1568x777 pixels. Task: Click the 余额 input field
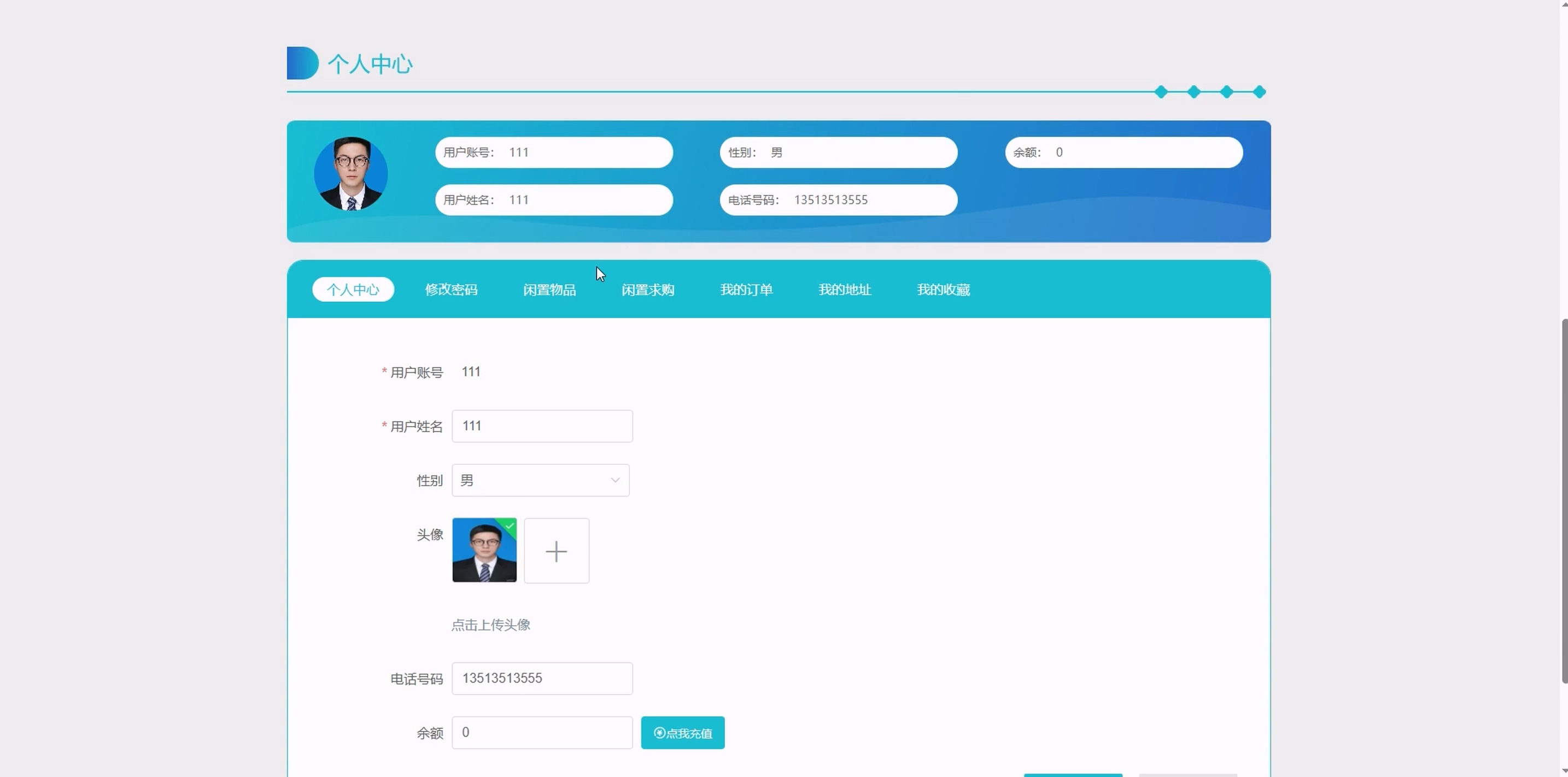tap(542, 733)
